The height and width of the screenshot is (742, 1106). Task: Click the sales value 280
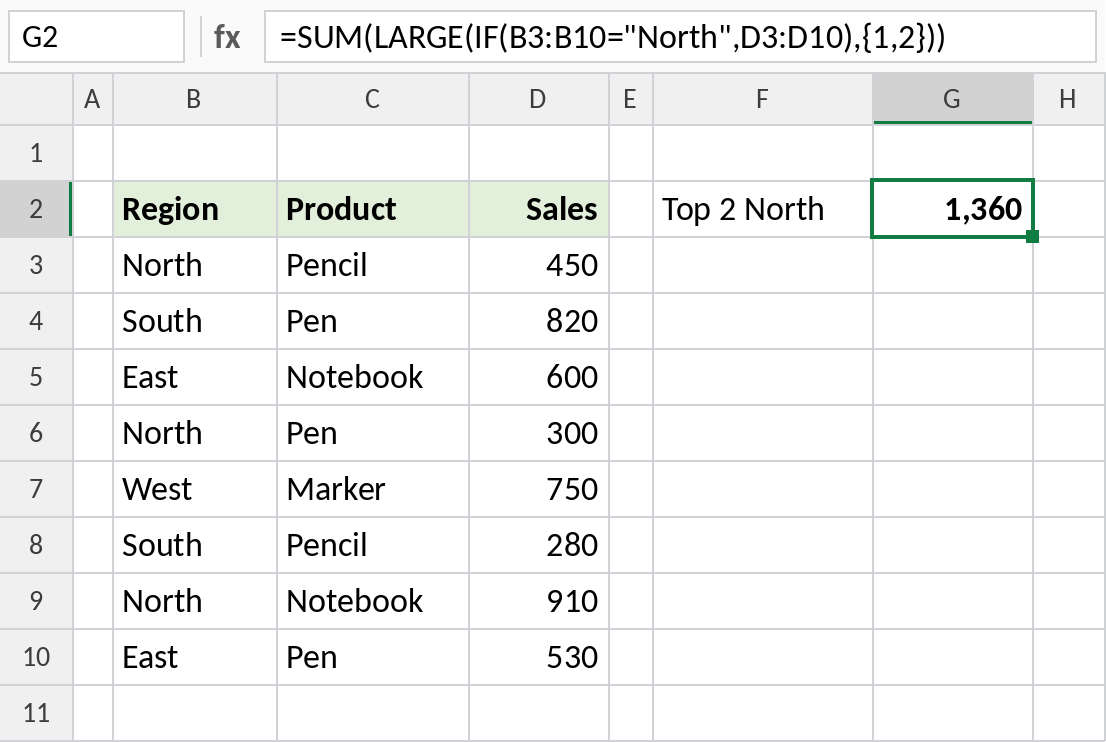pos(538,545)
